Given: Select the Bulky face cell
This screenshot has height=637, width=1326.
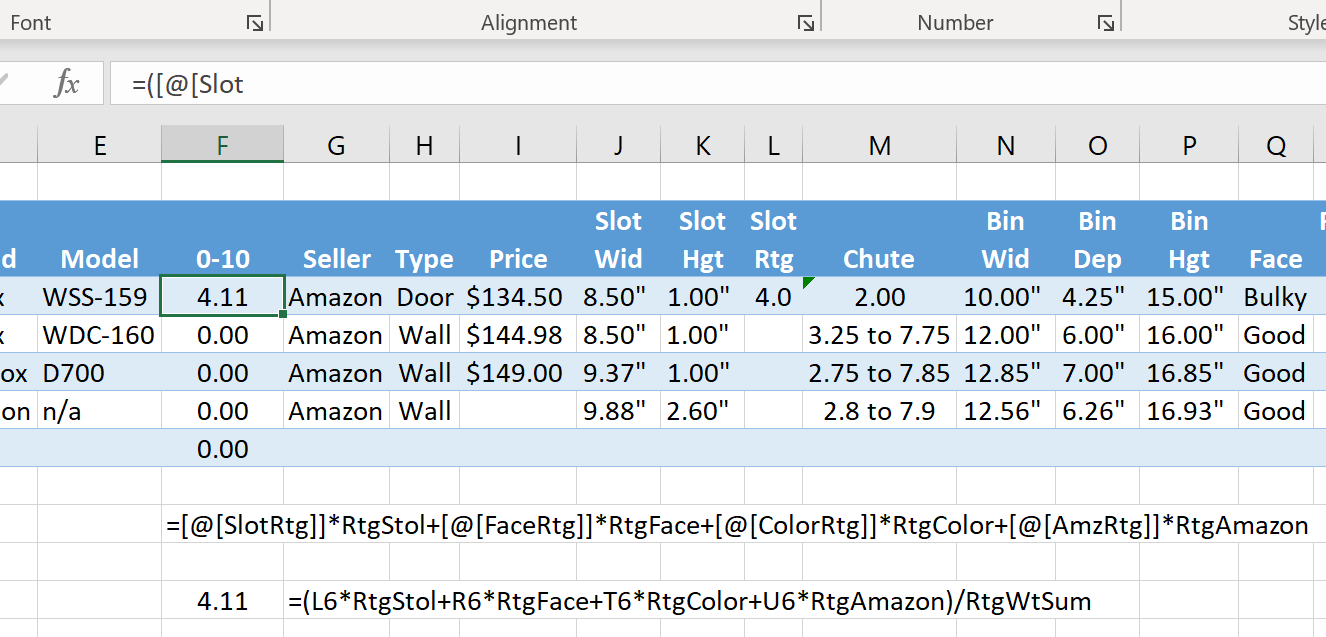Looking at the screenshot, I should pos(1275,297).
